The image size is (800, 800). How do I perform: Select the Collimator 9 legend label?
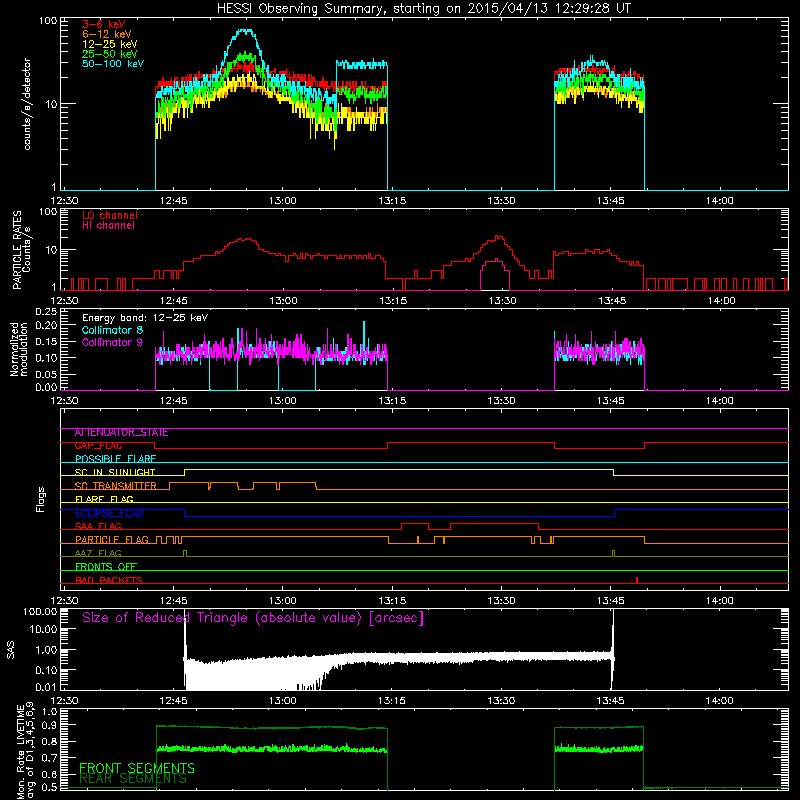[112, 342]
